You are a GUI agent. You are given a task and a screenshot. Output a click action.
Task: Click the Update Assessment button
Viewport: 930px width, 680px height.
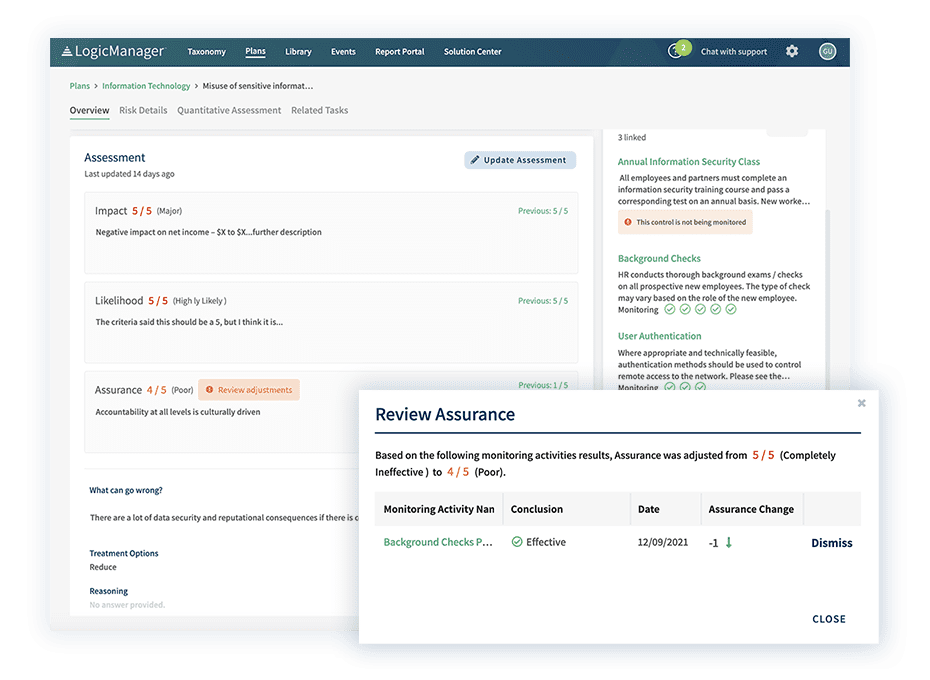[520, 160]
